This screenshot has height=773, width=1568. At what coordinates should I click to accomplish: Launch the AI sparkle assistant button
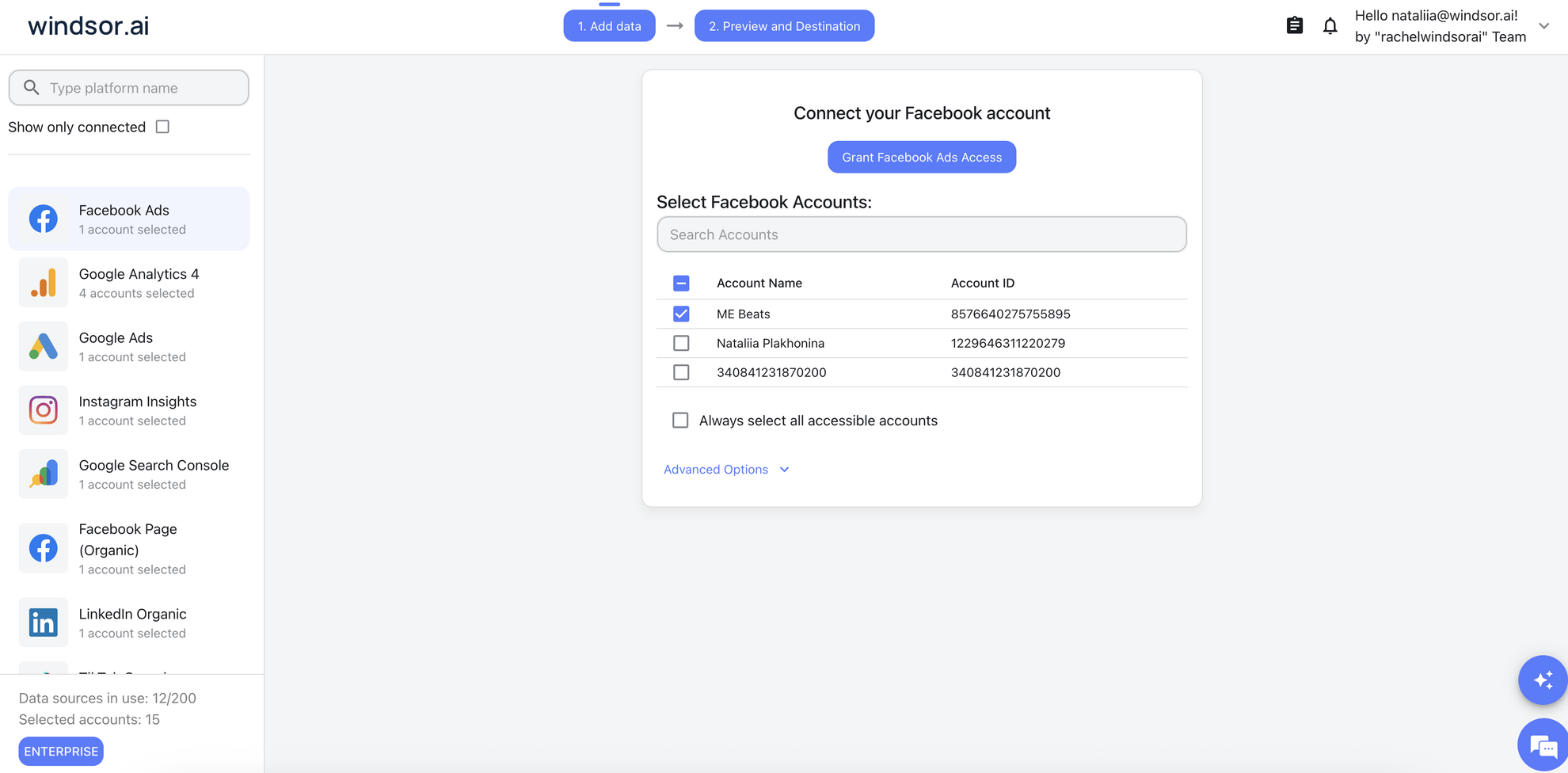click(x=1542, y=680)
